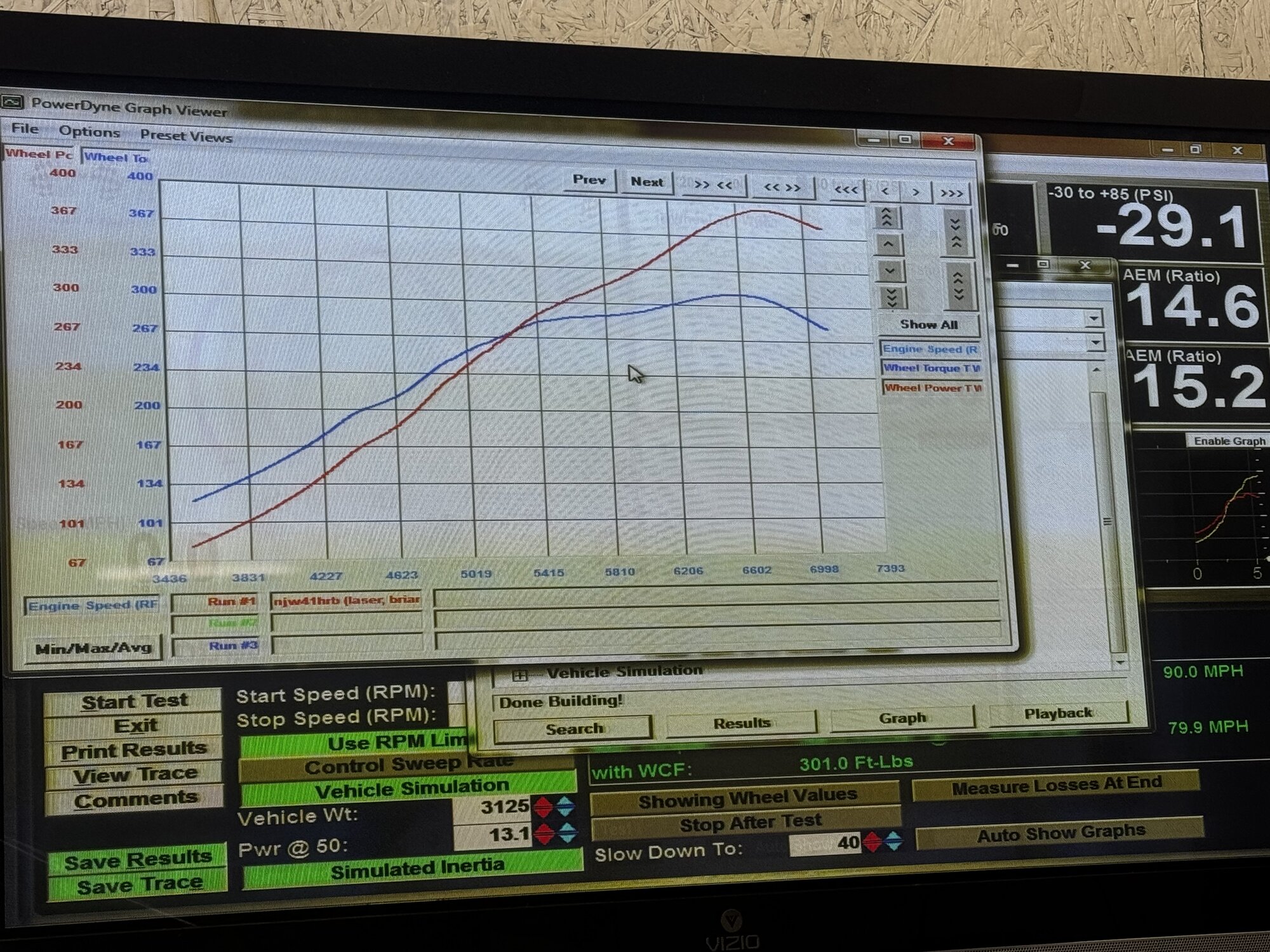This screenshot has height=952, width=1270.
Task: Toggle the green Vehicle Simulation option
Action: click(409, 790)
